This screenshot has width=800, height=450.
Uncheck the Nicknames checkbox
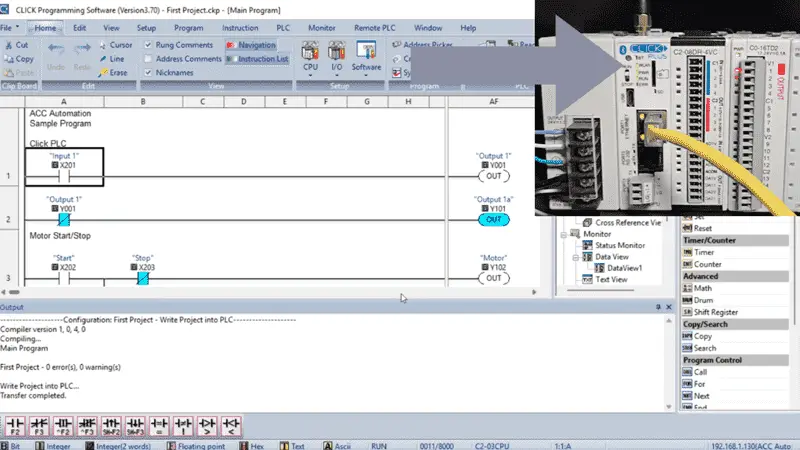point(148,72)
